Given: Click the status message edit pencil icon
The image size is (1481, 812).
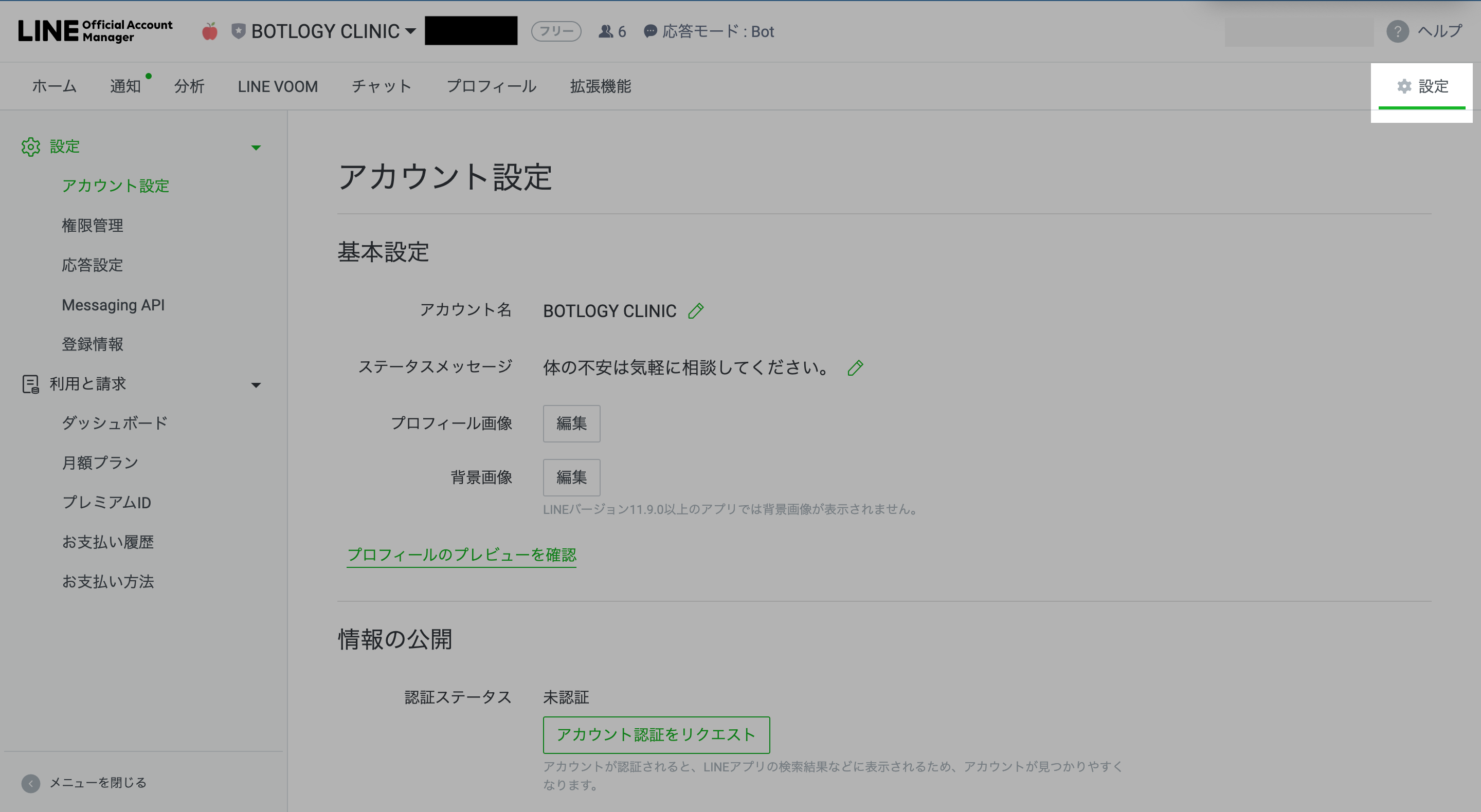Looking at the screenshot, I should pyautogui.click(x=855, y=368).
